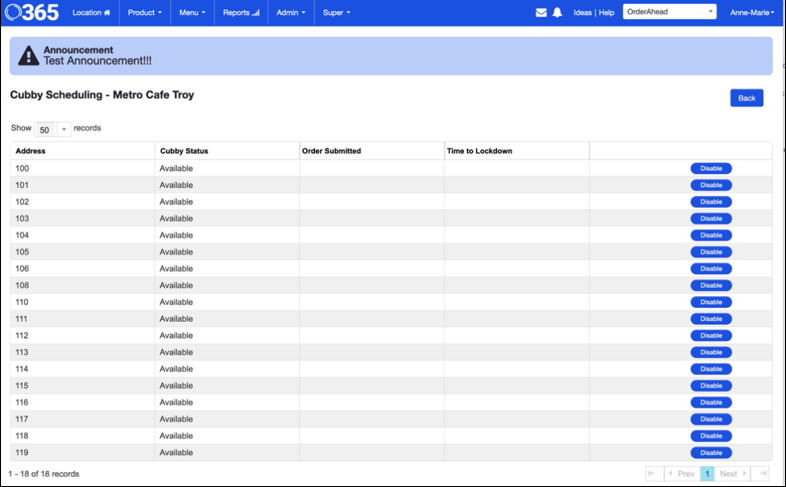Open the mail envelope icon

point(541,13)
